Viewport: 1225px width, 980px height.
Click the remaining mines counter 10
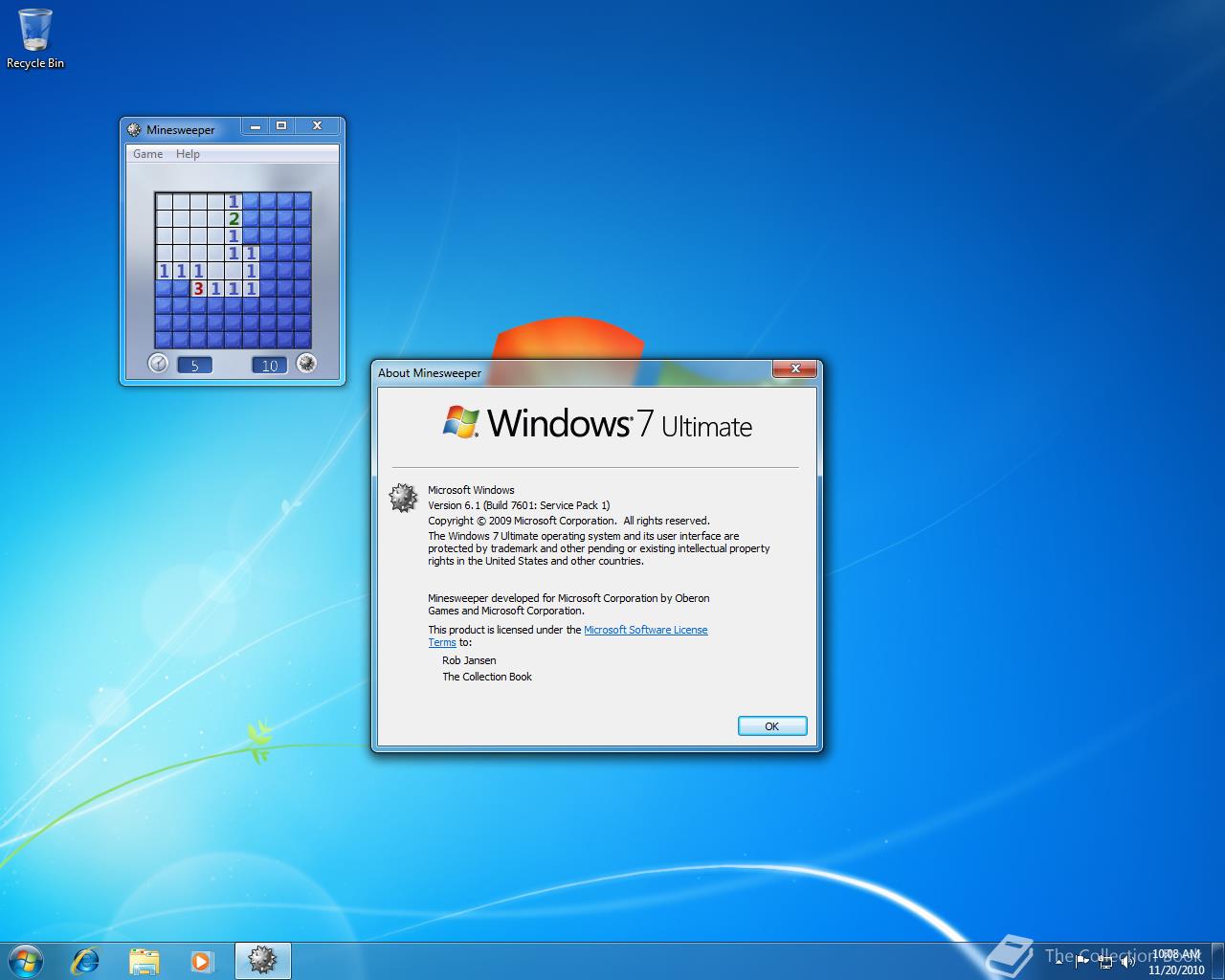coord(270,366)
